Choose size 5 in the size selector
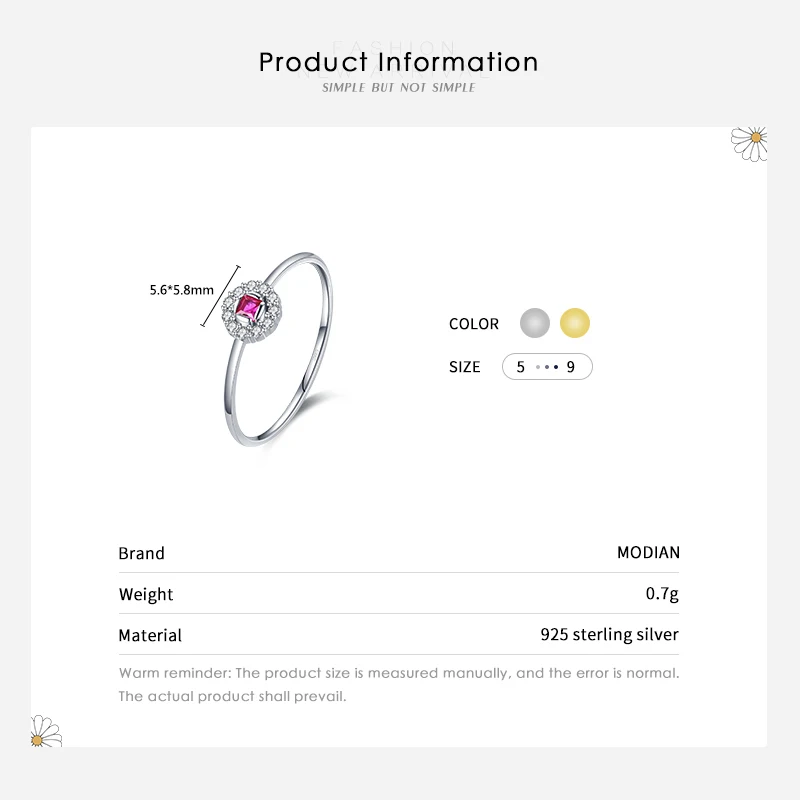Screen dimensions: 800x800 point(520,367)
